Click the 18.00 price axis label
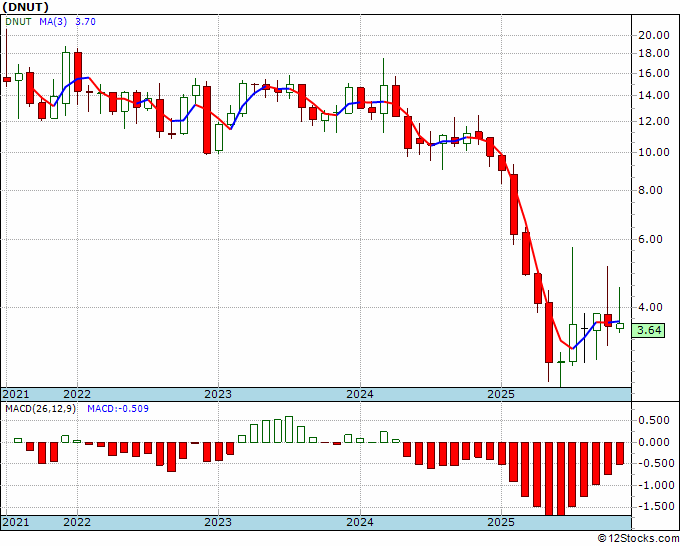Viewport: 680px width, 546px height. point(654,54)
